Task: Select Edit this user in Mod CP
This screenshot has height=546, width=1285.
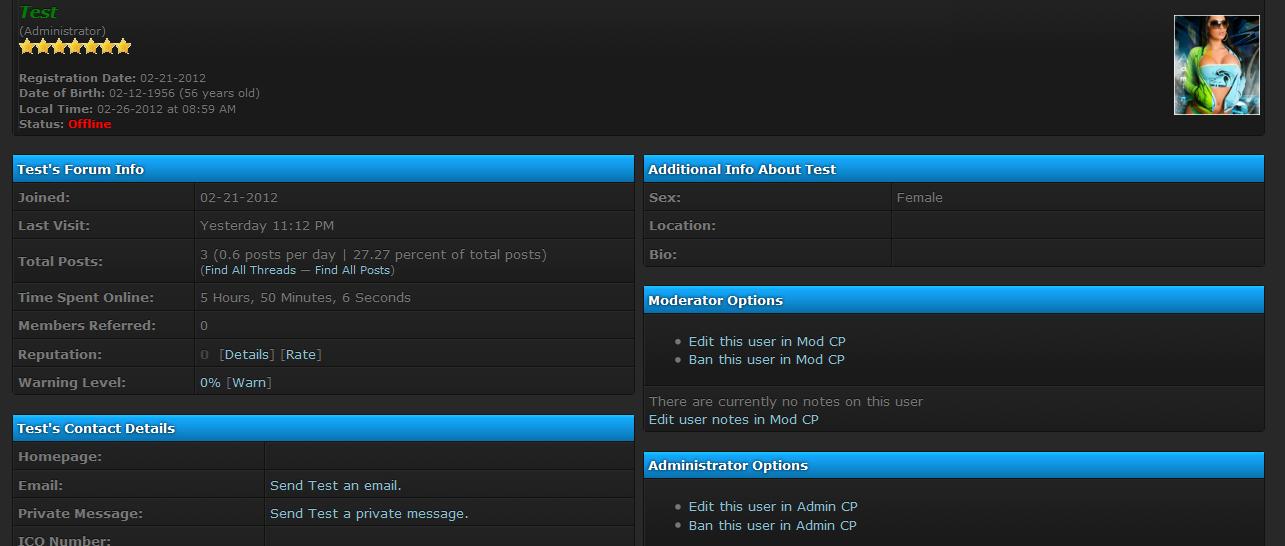Action: pyautogui.click(x=766, y=342)
